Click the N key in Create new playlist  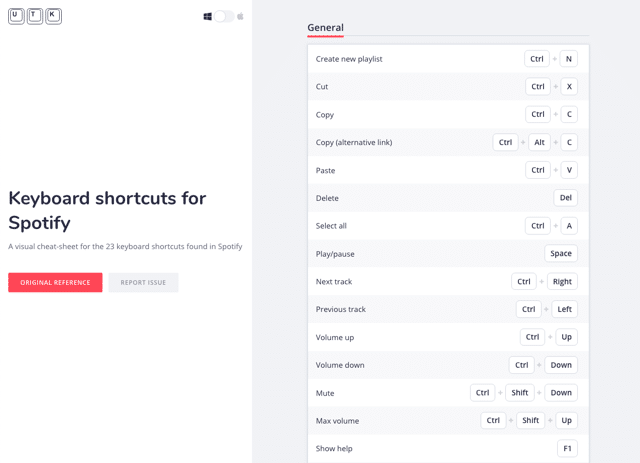(x=569, y=59)
